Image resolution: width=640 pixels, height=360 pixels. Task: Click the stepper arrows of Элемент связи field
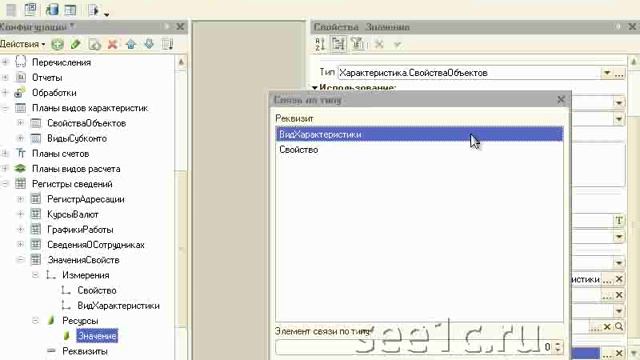click(558, 347)
